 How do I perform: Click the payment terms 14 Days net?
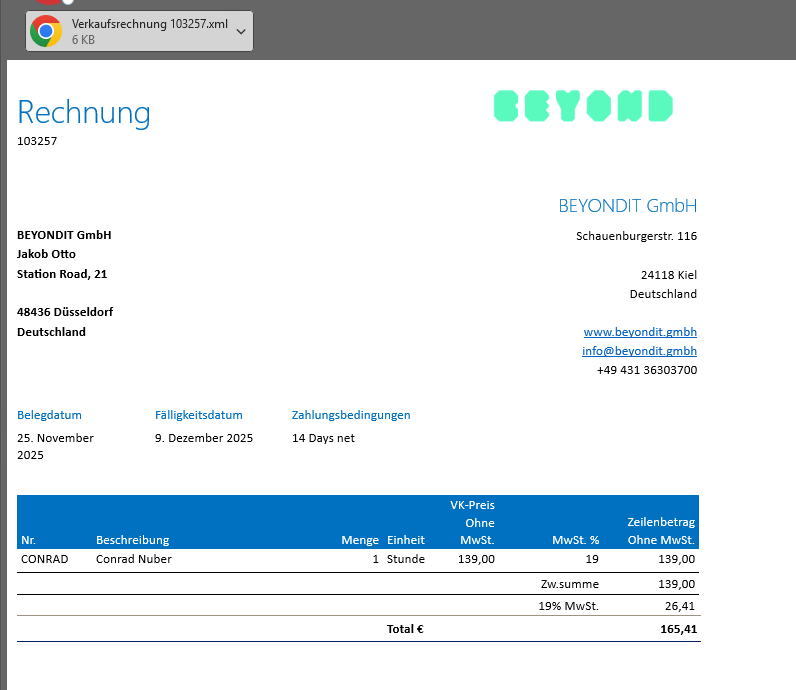(323, 438)
